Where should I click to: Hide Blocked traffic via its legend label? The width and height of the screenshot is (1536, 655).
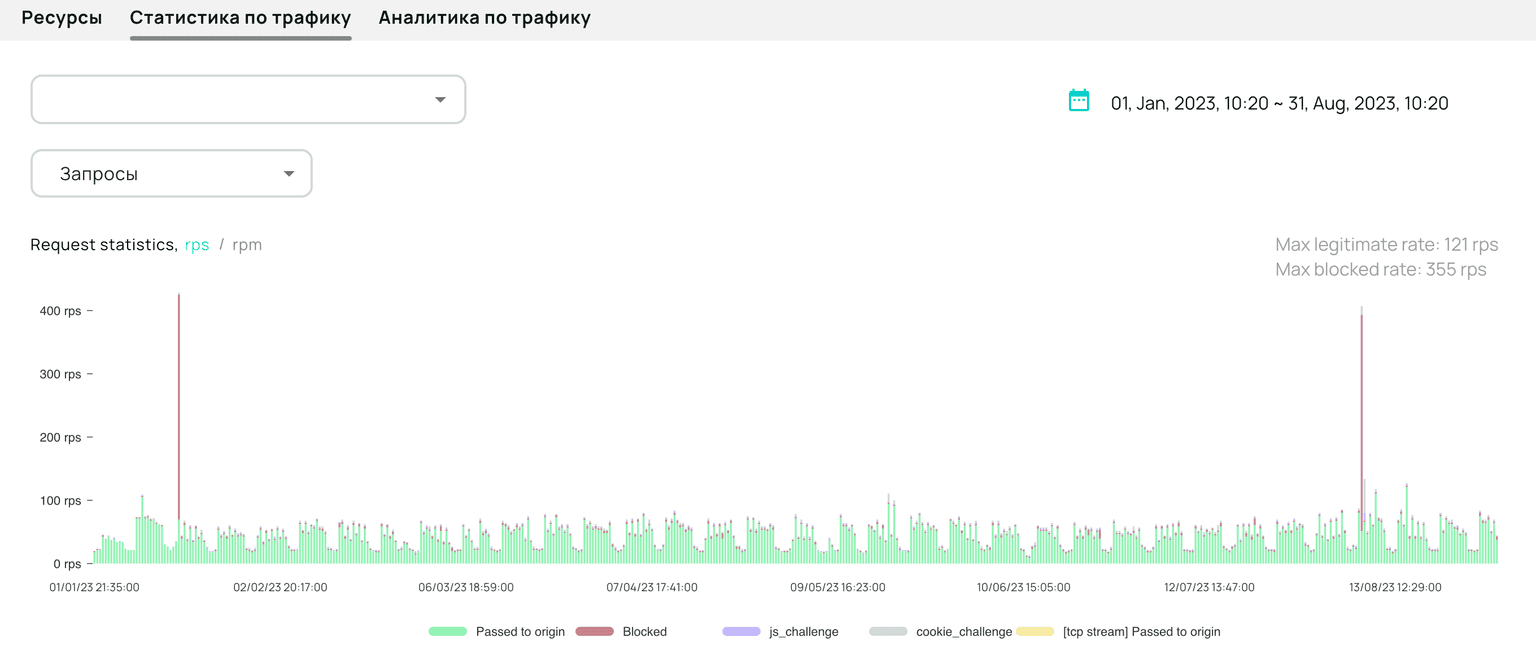coord(645,631)
